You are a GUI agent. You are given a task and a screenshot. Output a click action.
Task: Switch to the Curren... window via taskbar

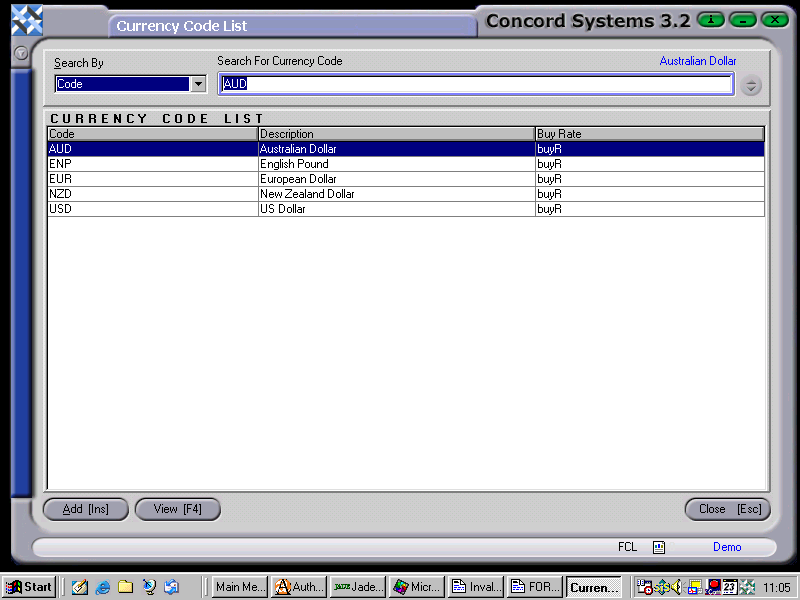[x=596, y=587]
